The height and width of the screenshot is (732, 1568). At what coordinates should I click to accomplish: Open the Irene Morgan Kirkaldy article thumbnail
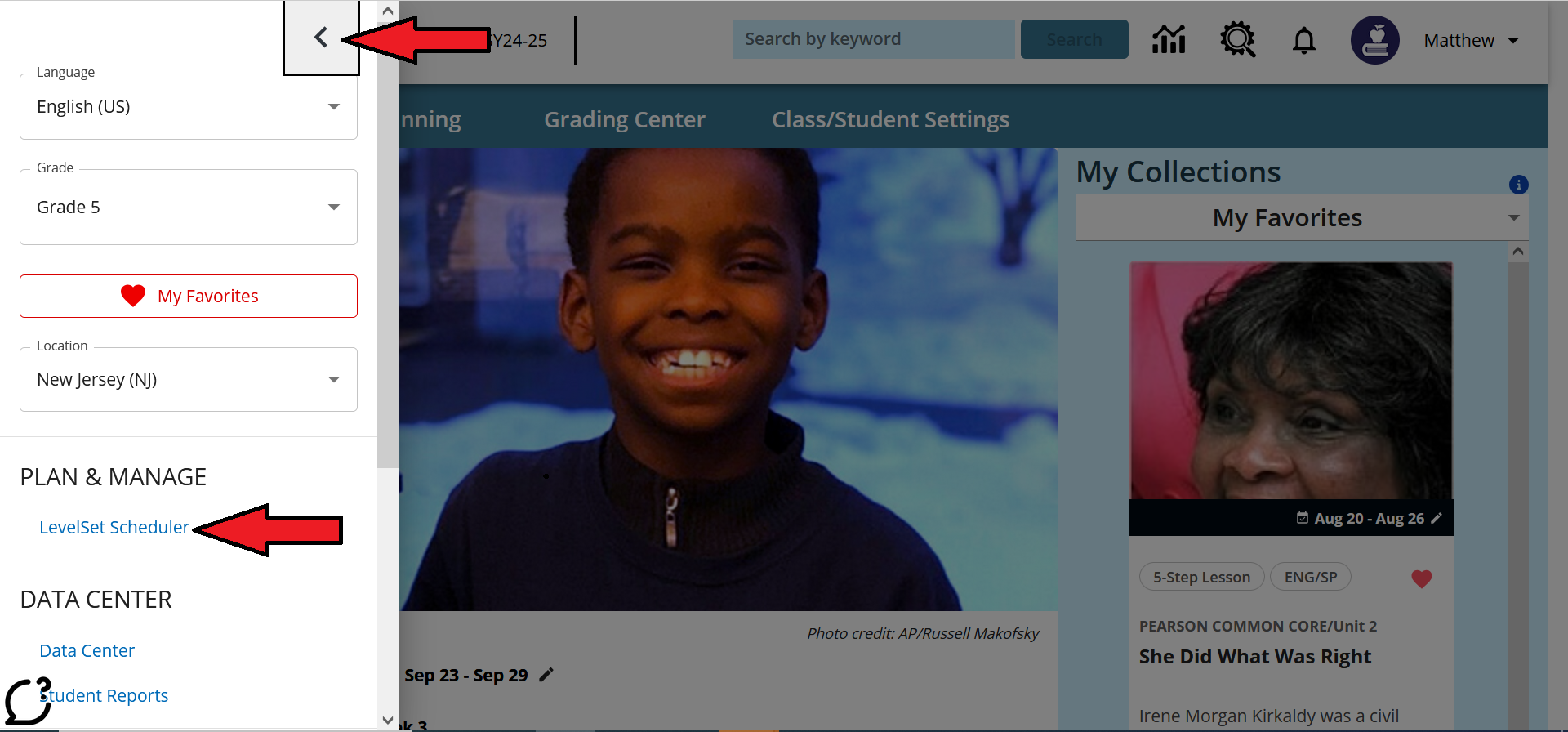tap(1291, 381)
